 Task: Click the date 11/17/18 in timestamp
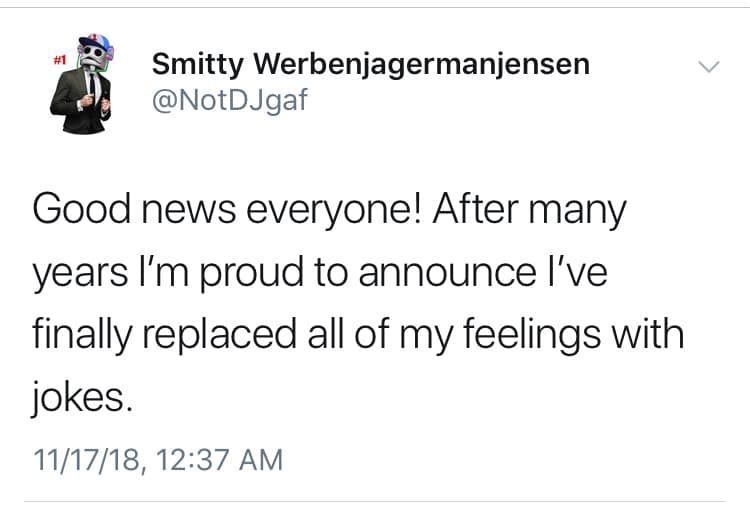click(x=88, y=460)
